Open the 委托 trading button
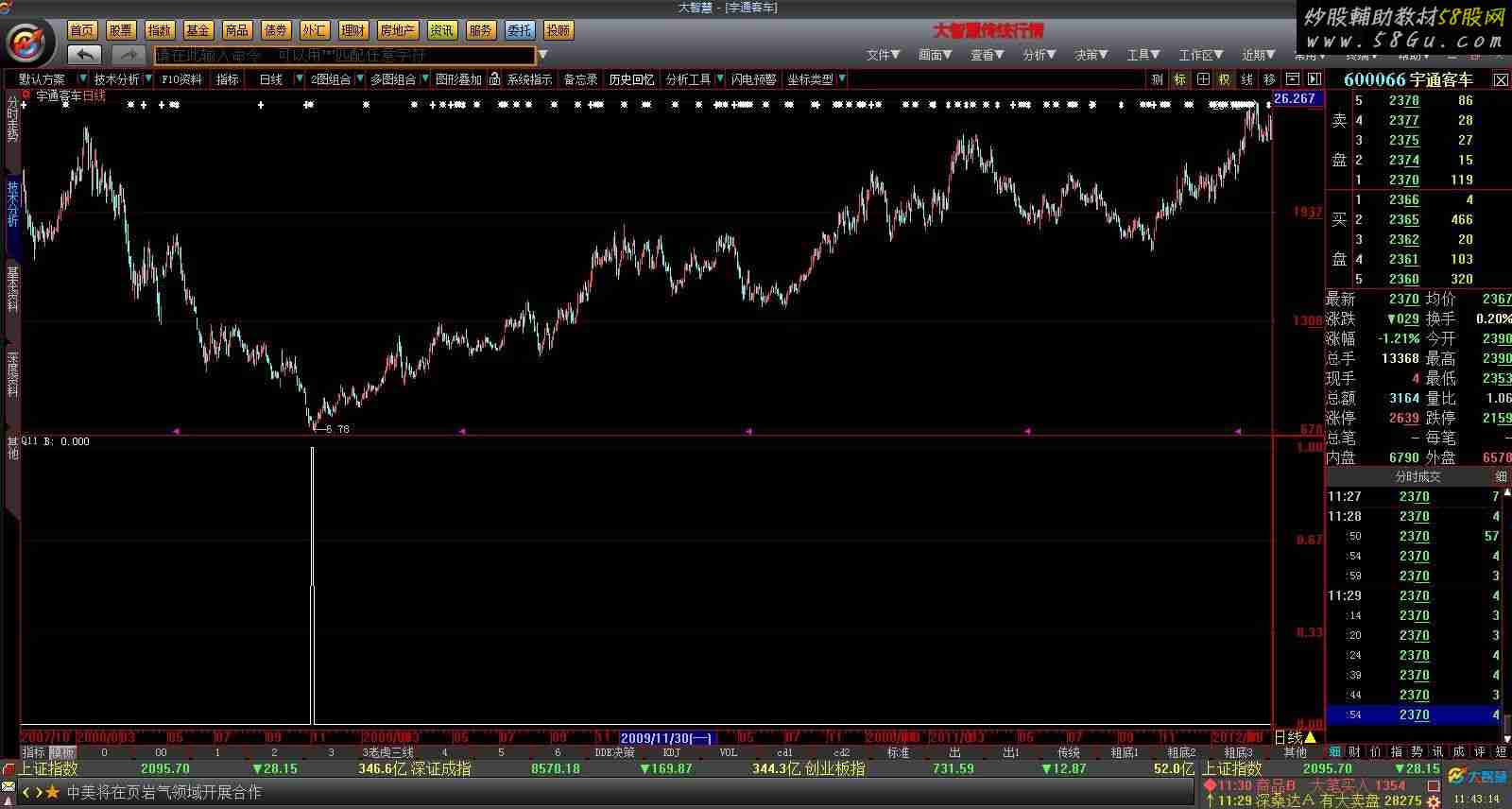Image resolution: width=1512 pixels, height=809 pixels. 519,30
